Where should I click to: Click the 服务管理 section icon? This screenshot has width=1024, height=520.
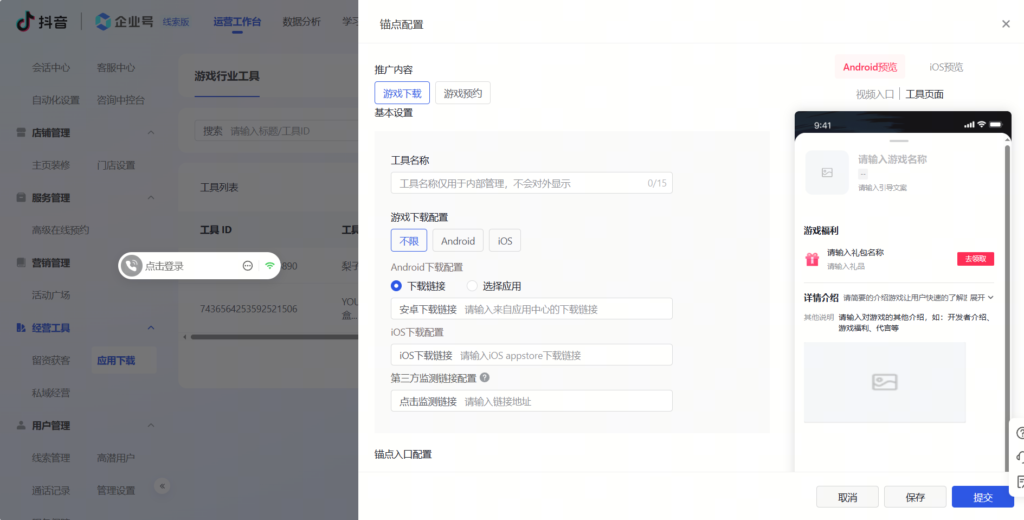click(x=21, y=197)
